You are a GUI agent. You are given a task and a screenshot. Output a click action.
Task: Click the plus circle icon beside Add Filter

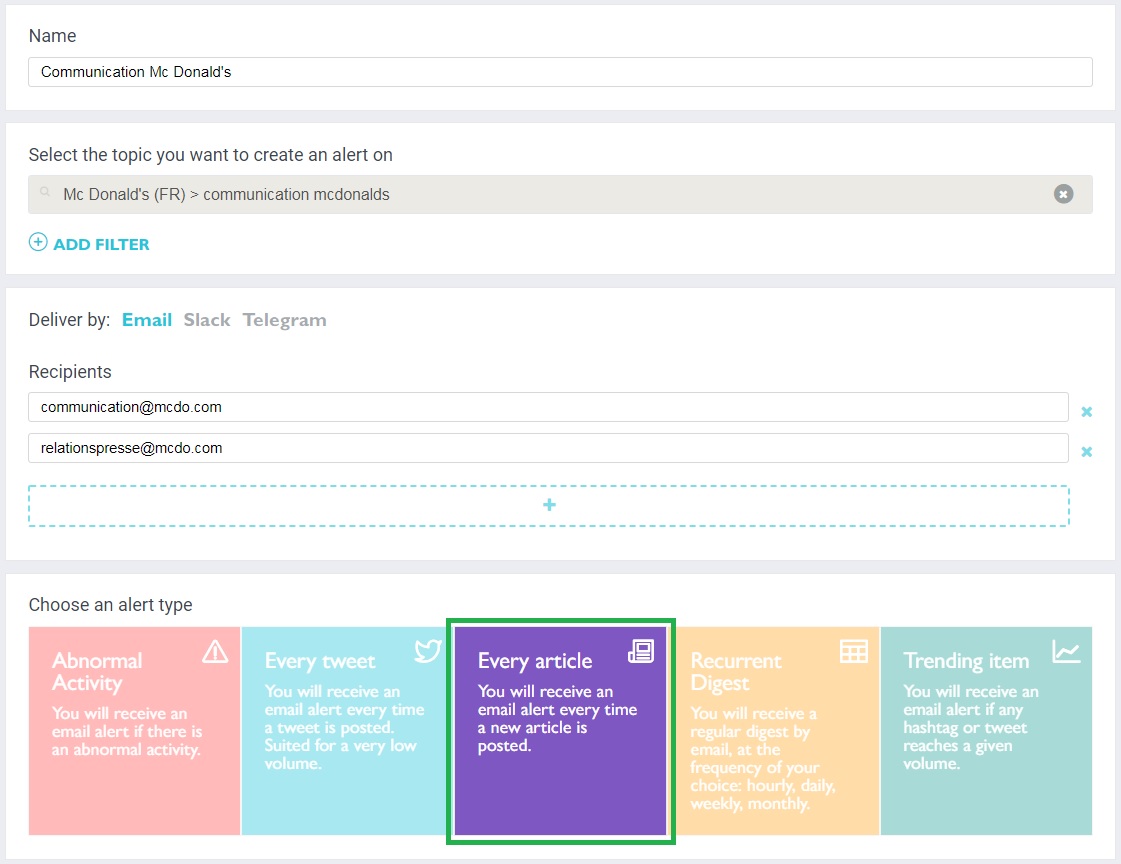click(38, 242)
